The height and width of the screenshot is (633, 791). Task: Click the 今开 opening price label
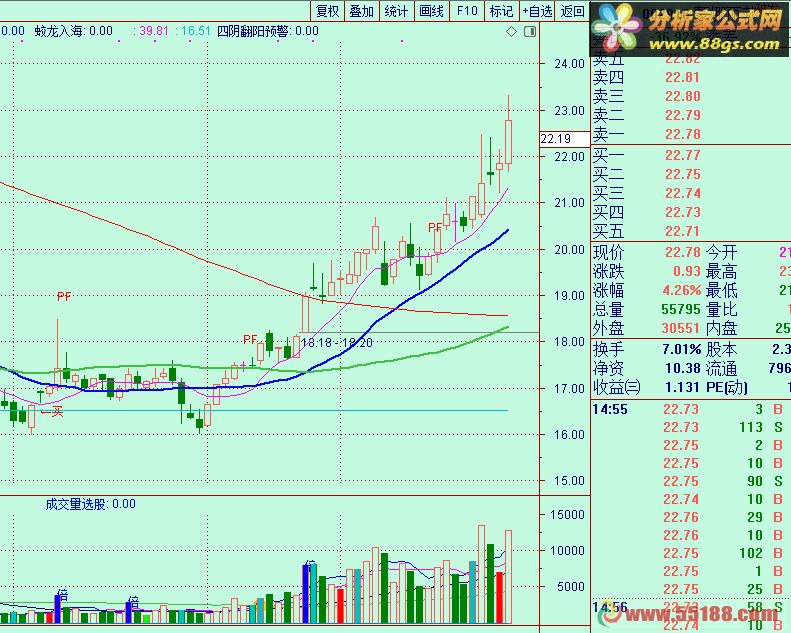721,252
